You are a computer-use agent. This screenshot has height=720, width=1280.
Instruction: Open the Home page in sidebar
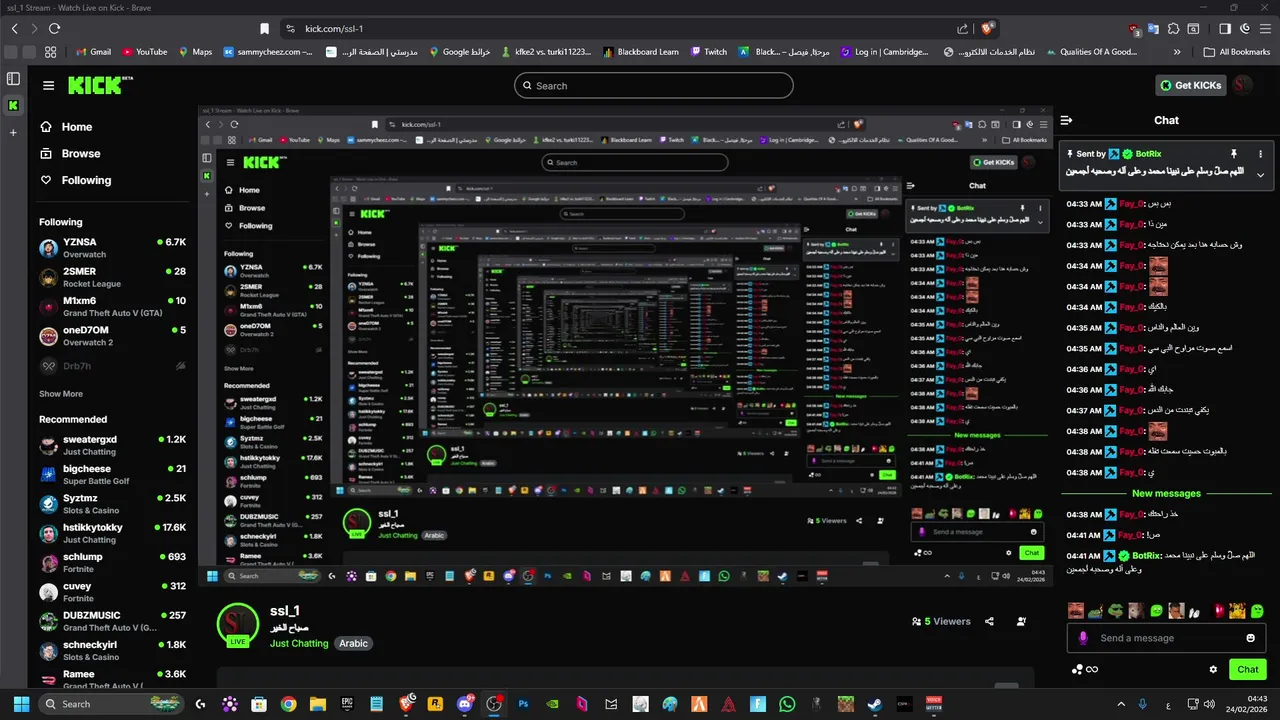pyautogui.click(x=66, y=127)
